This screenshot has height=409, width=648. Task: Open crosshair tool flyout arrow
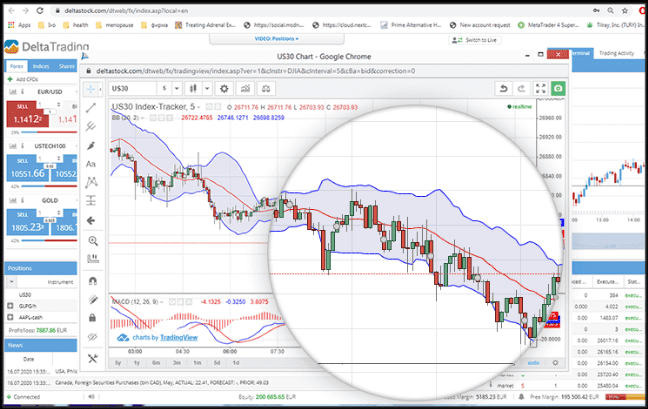pyautogui.click(x=100, y=89)
